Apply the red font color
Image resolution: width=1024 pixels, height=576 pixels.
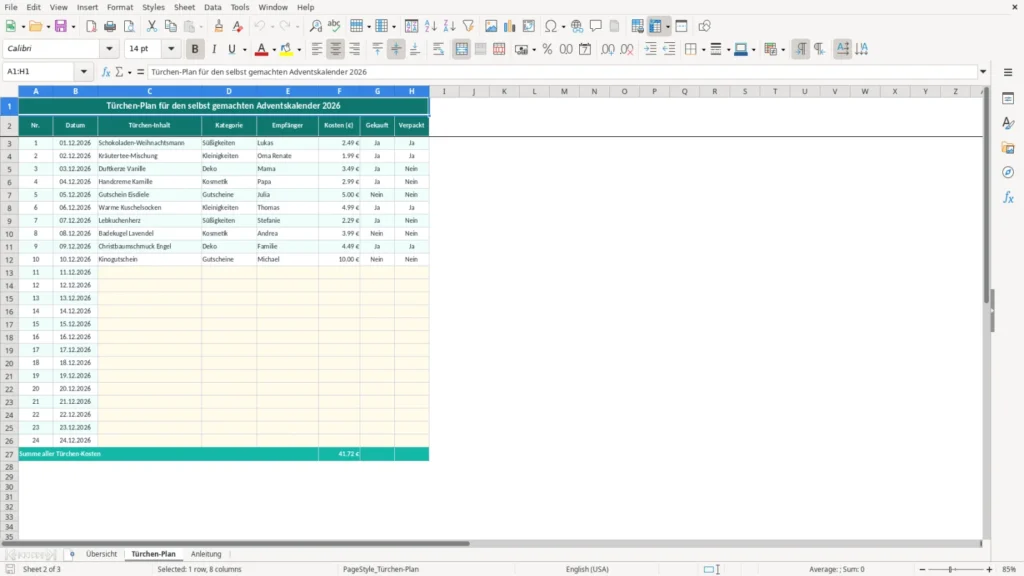coord(261,49)
